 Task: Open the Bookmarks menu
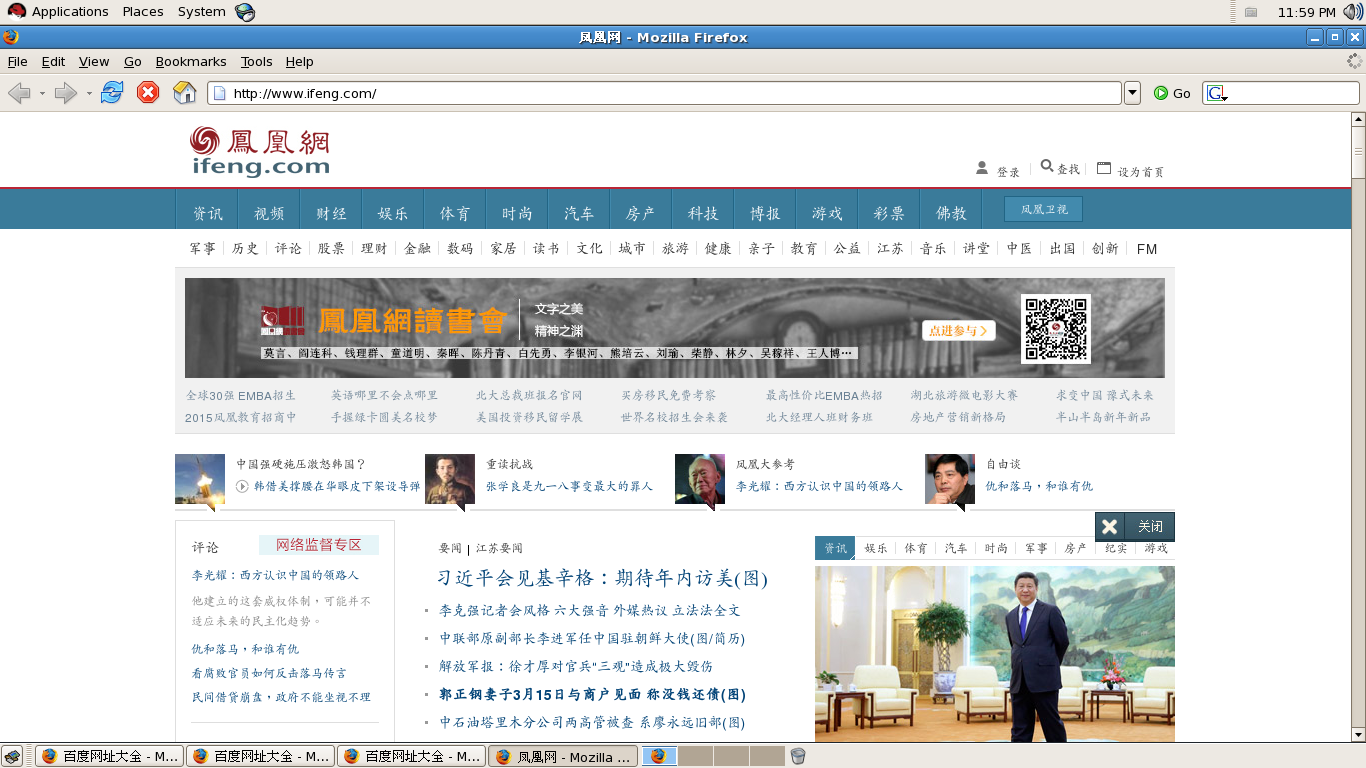tap(191, 61)
